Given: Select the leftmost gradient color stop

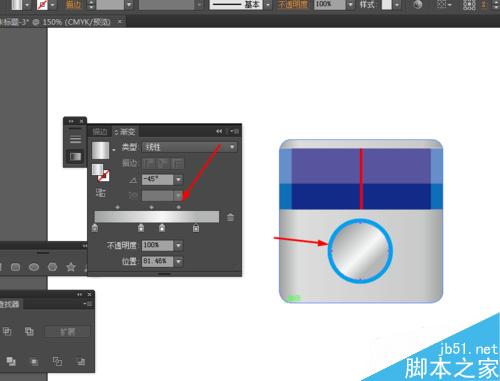Looking at the screenshot, I should pos(95,228).
